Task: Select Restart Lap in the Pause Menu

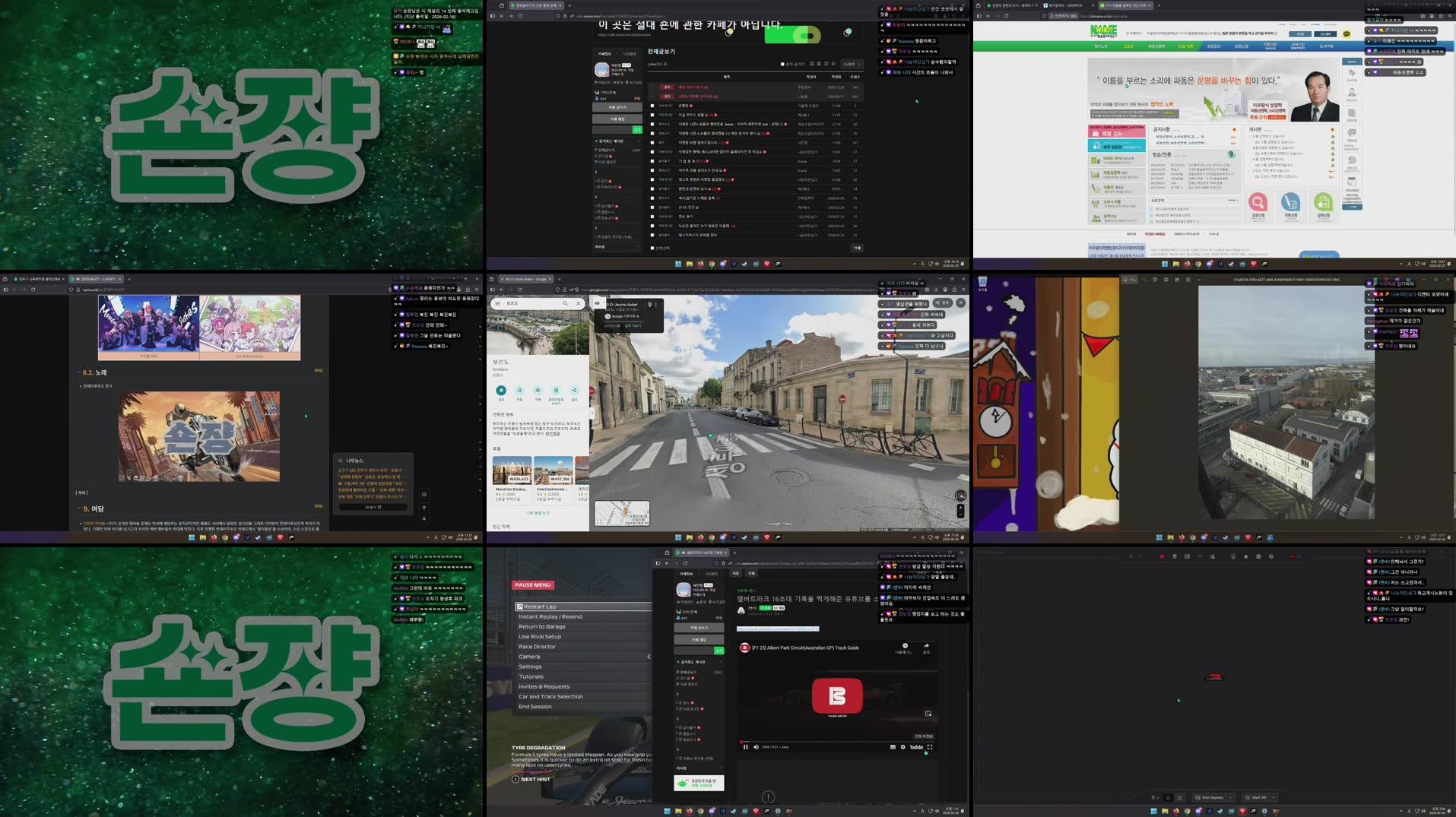Action: coord(540,606)
